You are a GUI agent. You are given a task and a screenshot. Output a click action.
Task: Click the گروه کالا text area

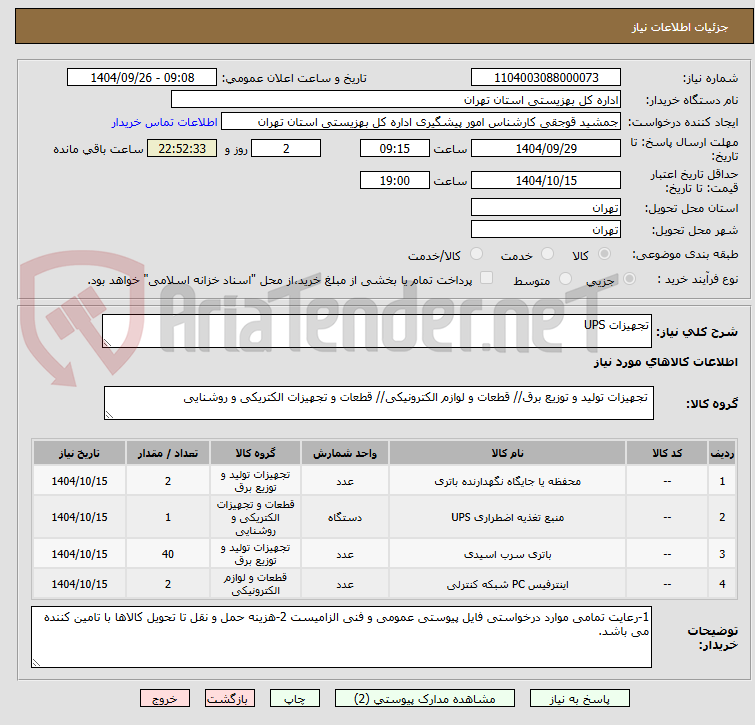click(378, 403)
